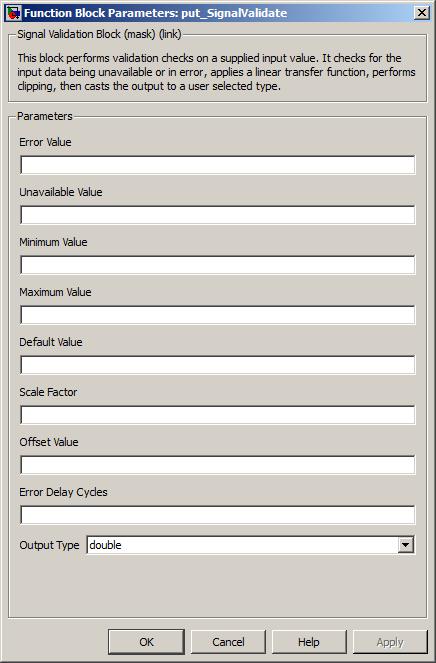This screenshot has width=436, height=663.
Task: Select the Offset Value text box
Action: [x=217, y=465]
